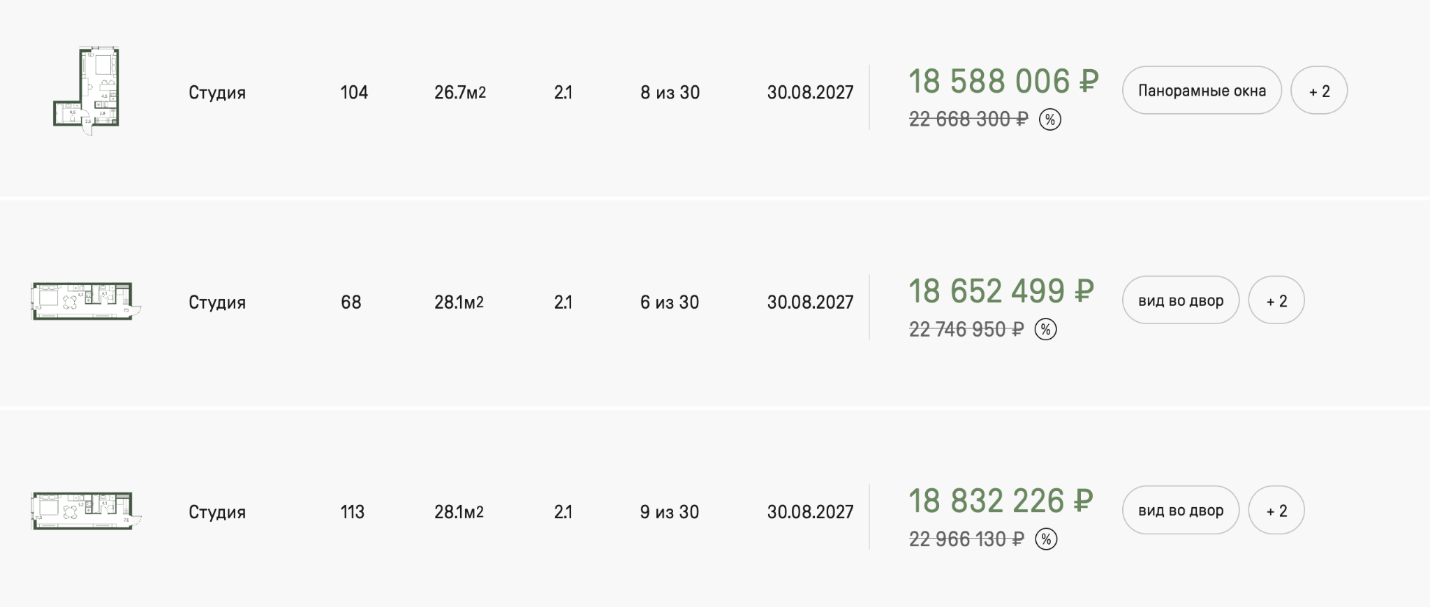1430x607 pixels.
Task: Expand "+ 2" more tags for apartment 113
Action: pos(1276,511)
